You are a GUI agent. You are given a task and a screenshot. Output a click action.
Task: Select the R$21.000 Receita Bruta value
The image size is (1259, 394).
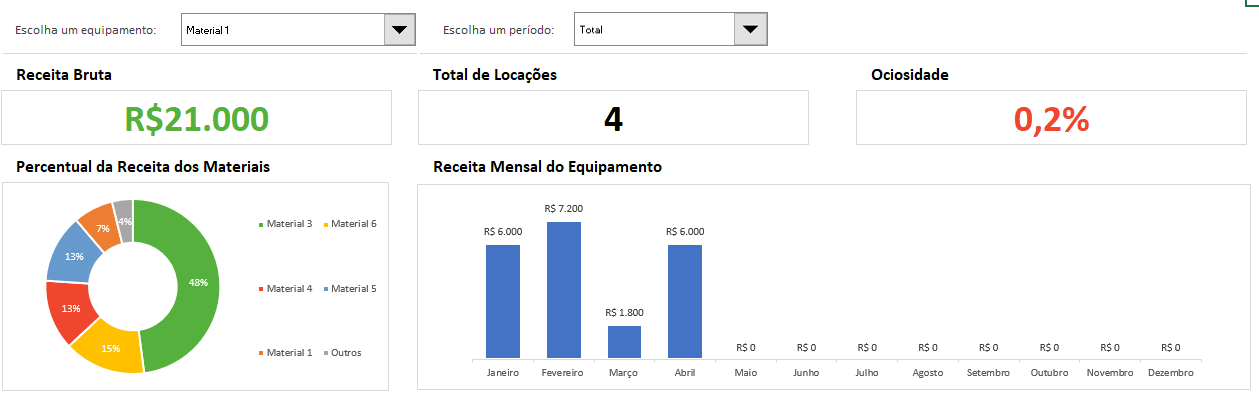(x=197, y=119)
